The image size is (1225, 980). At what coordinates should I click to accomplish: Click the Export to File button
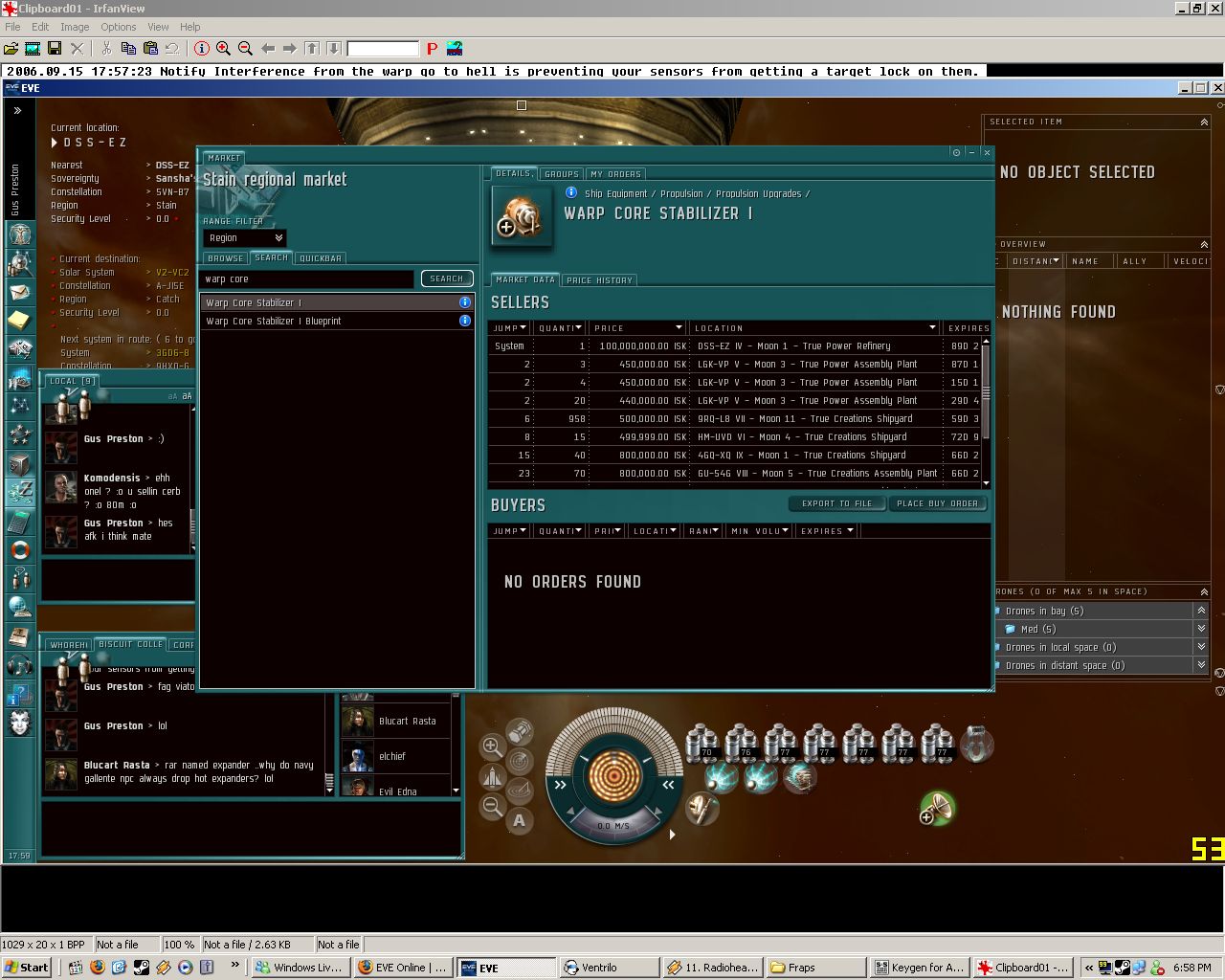837,503
